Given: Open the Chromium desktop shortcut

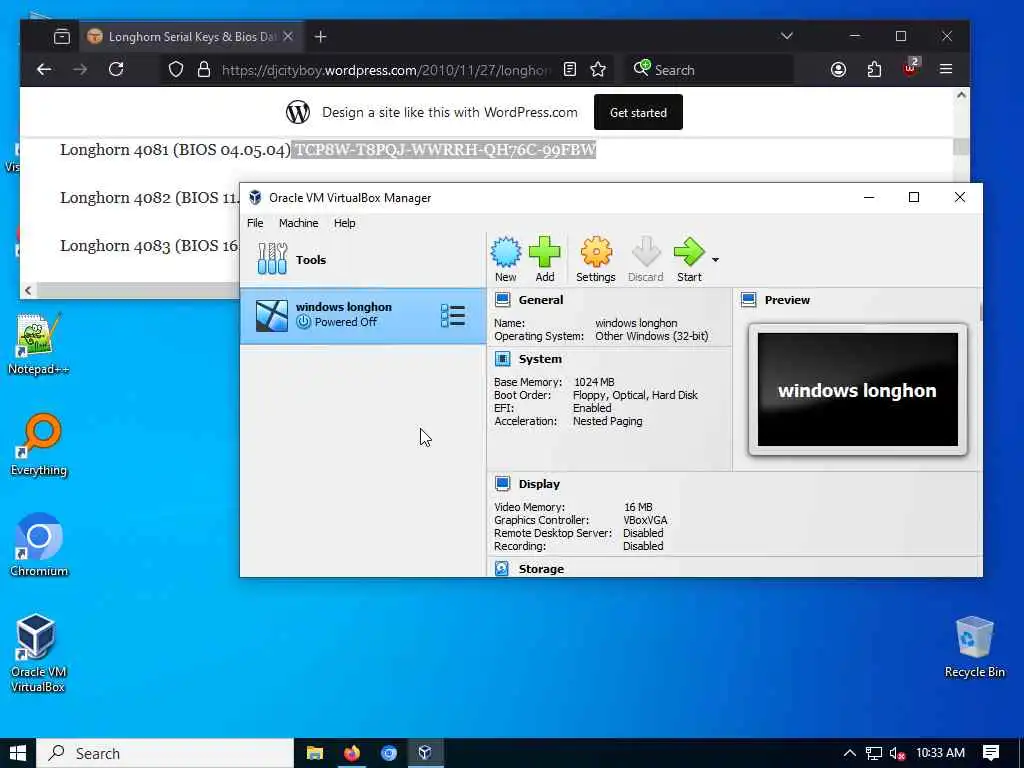Looking at the screenshot, I should [x=39, y=545].
